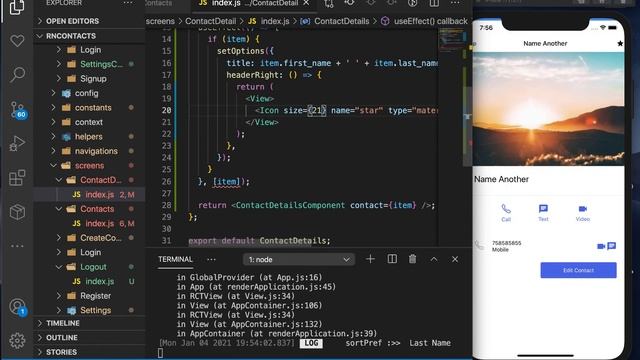Open the Explorer view in activity bar
This screenshot has height=360, width=640.
(x=17, y=7)
